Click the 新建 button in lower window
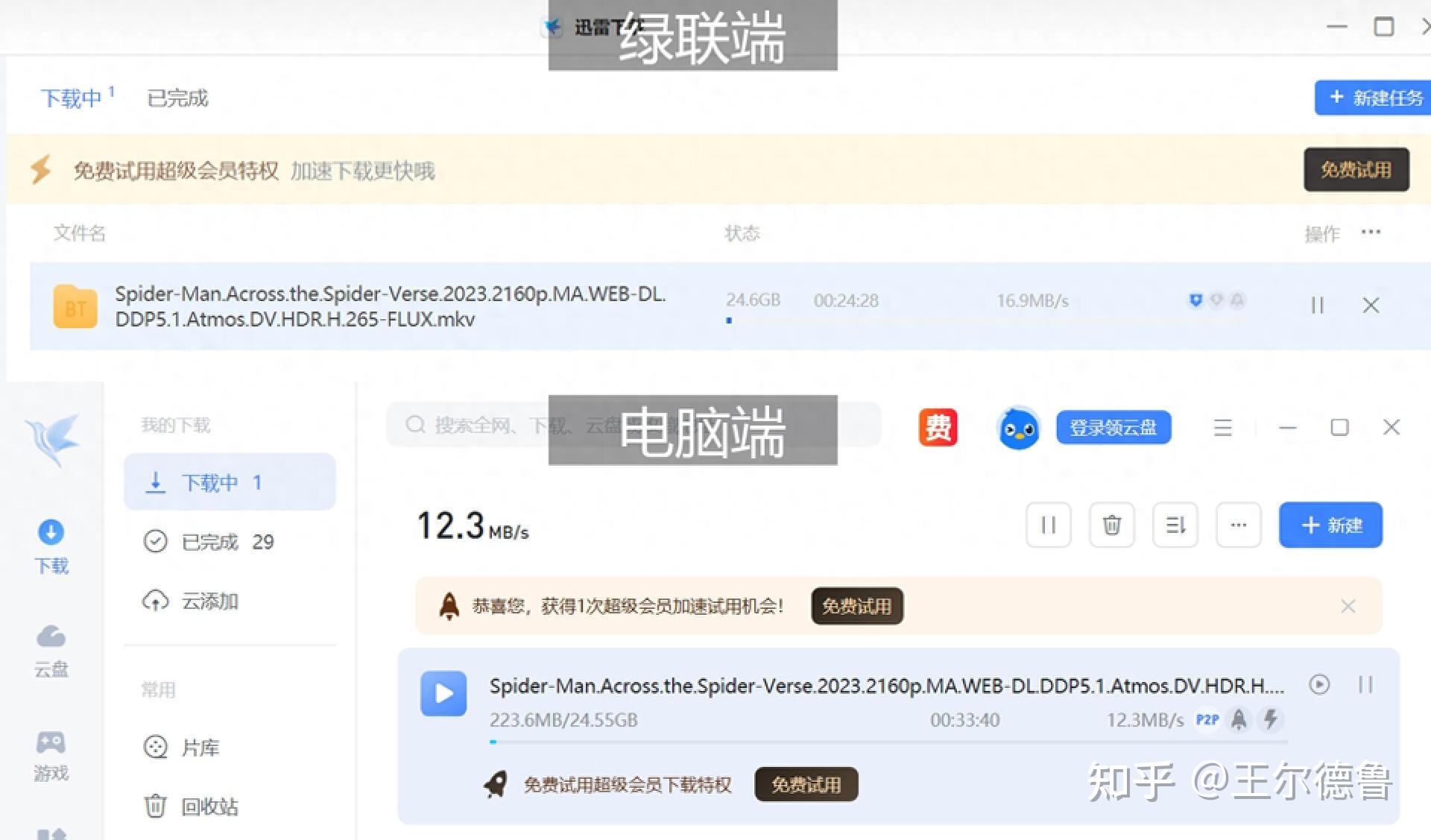The image size is (1431, 840). click(x=1331, y=525)
